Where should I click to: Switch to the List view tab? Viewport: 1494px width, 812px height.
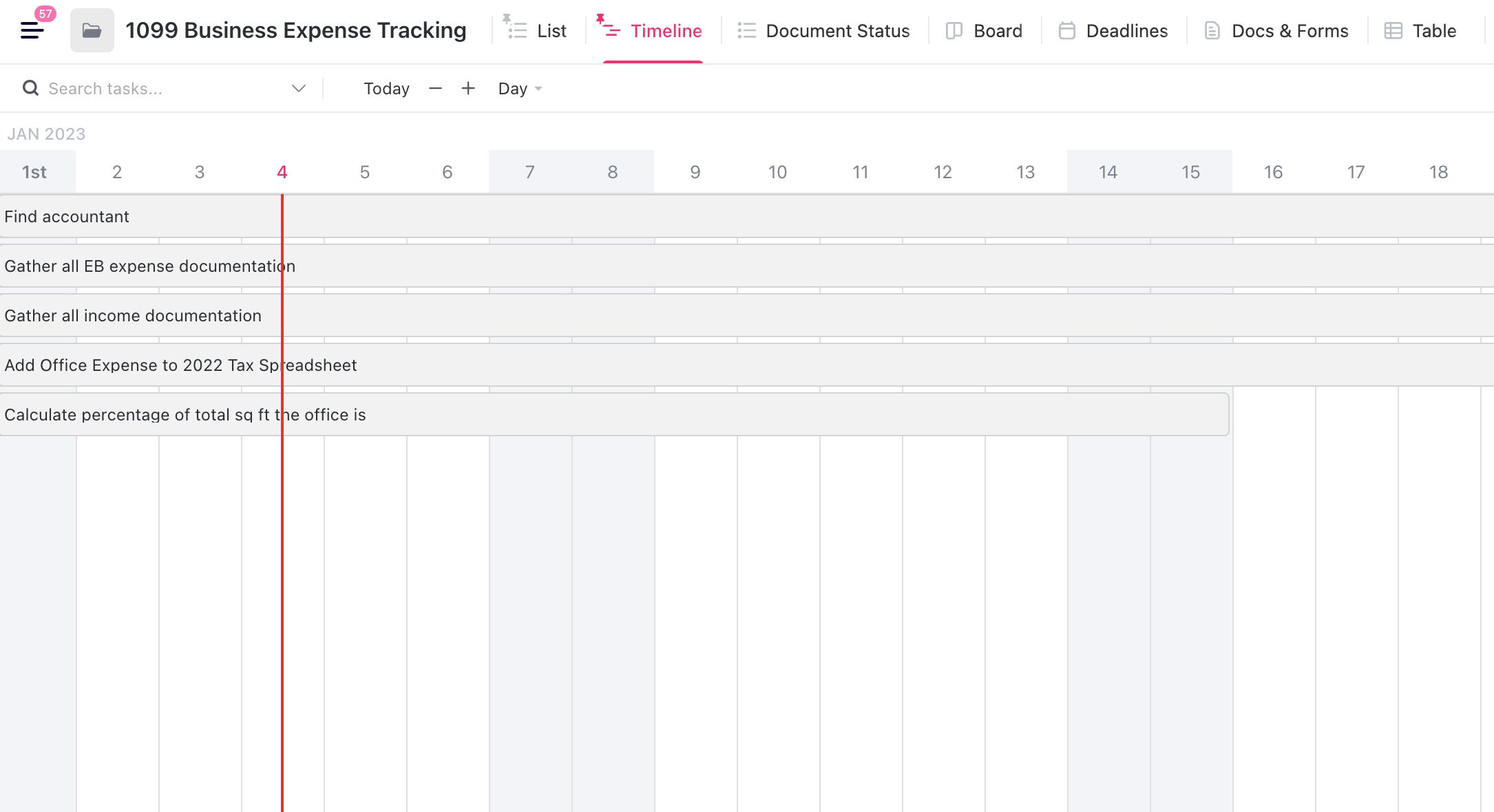tap(549, 30)
